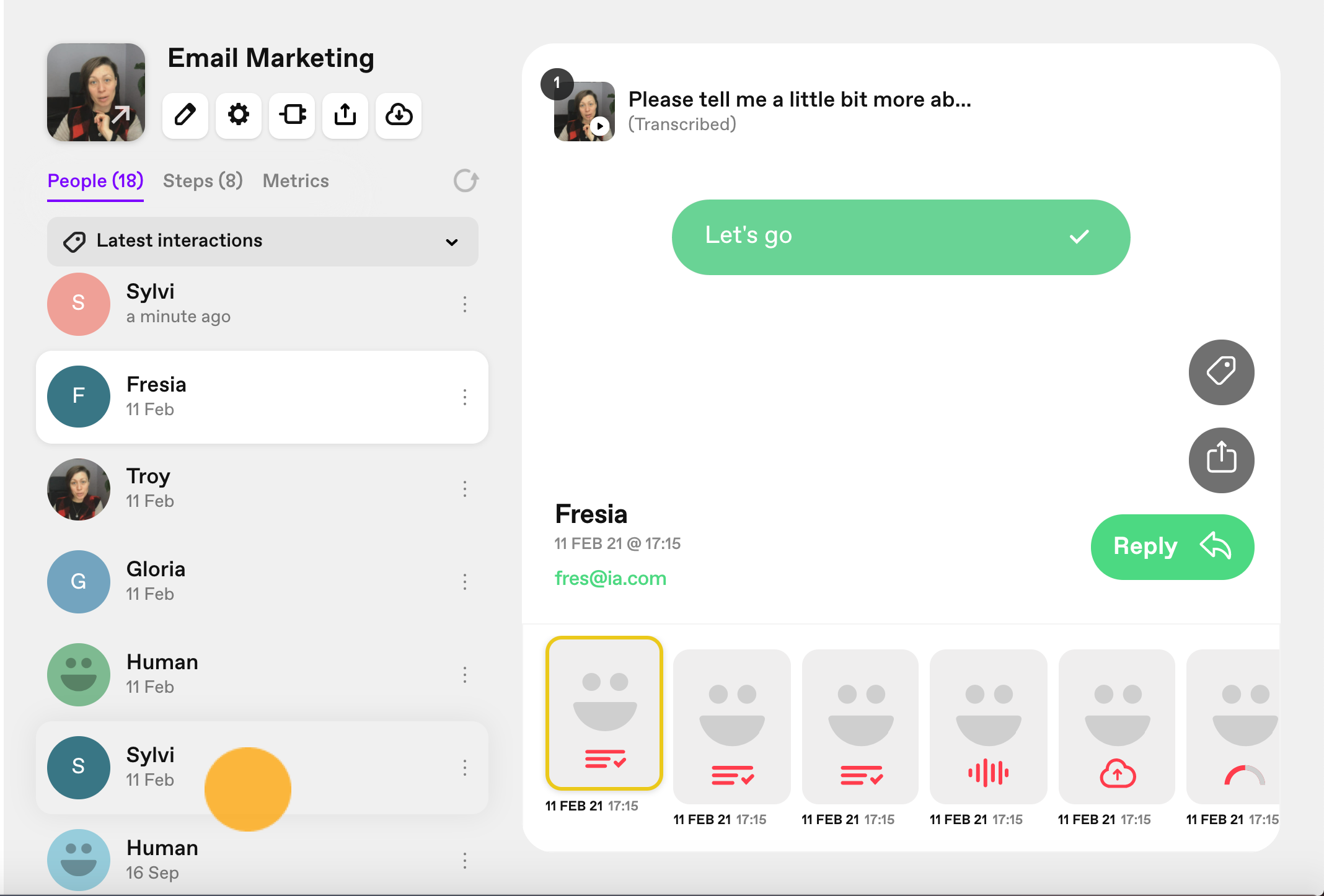Click the round tag button

tap(1221, 372)
